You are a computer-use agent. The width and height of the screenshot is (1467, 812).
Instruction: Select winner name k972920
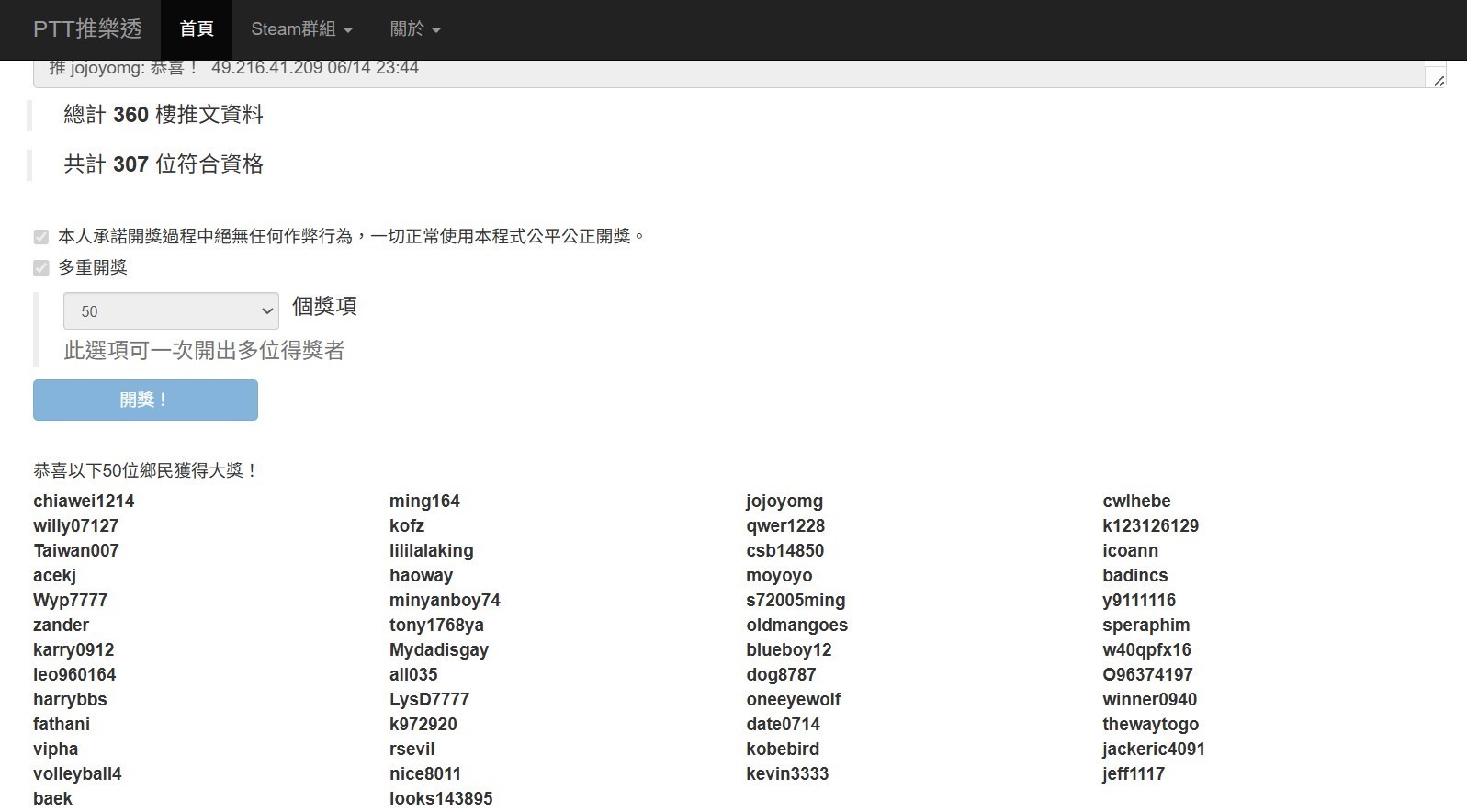423,725
